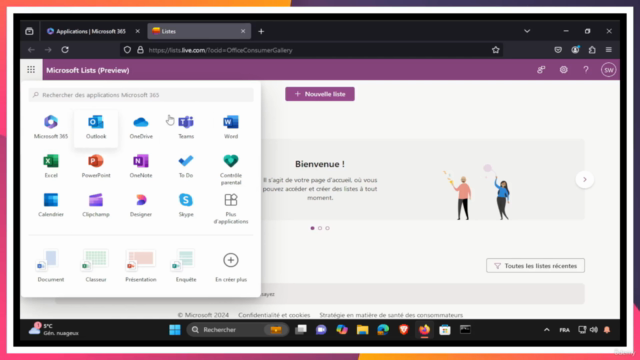
Task: Open OneDrive from the app launcher
Action: click(x=141, y=127)
